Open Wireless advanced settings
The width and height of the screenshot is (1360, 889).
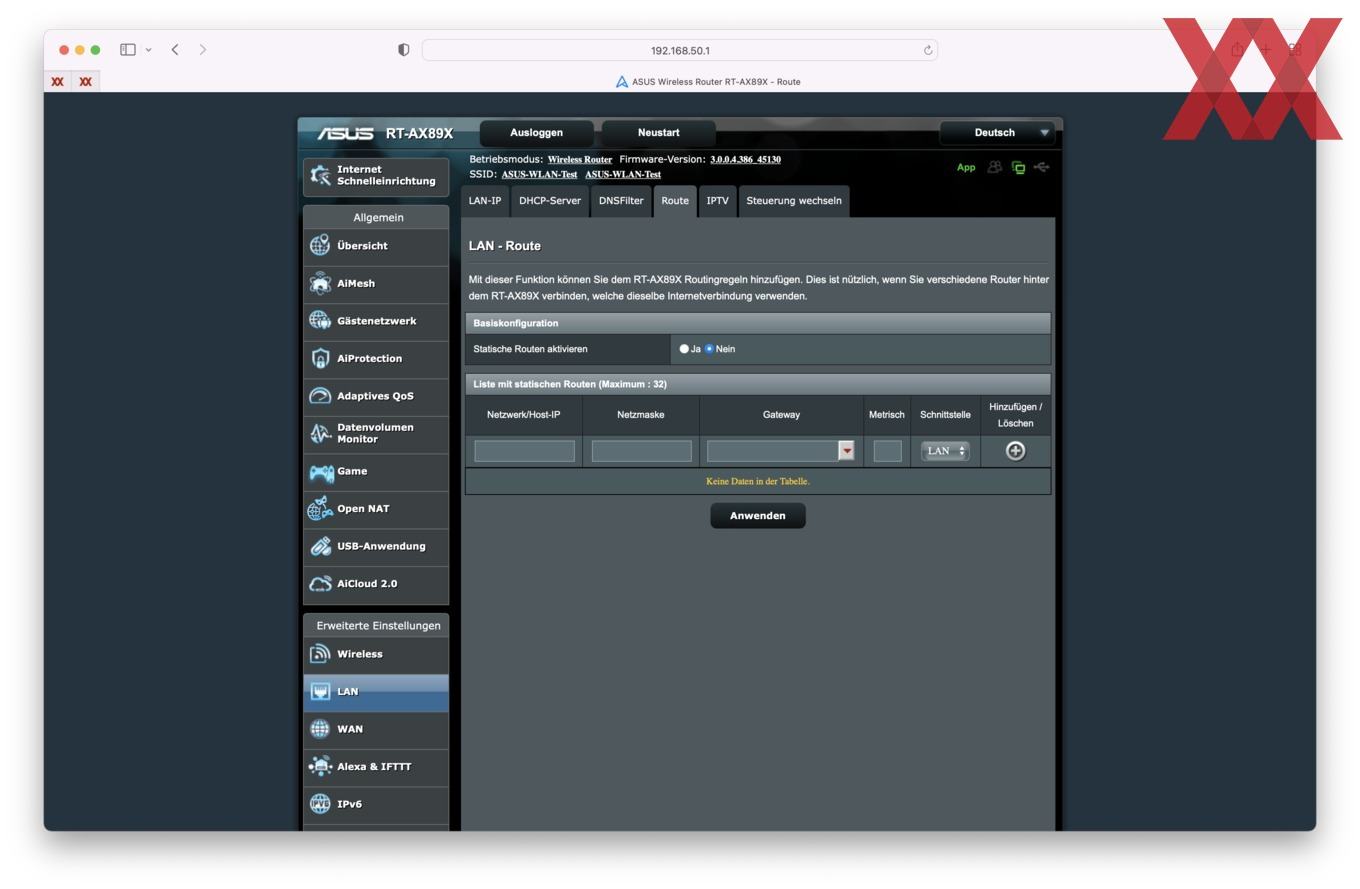(376, 654)
